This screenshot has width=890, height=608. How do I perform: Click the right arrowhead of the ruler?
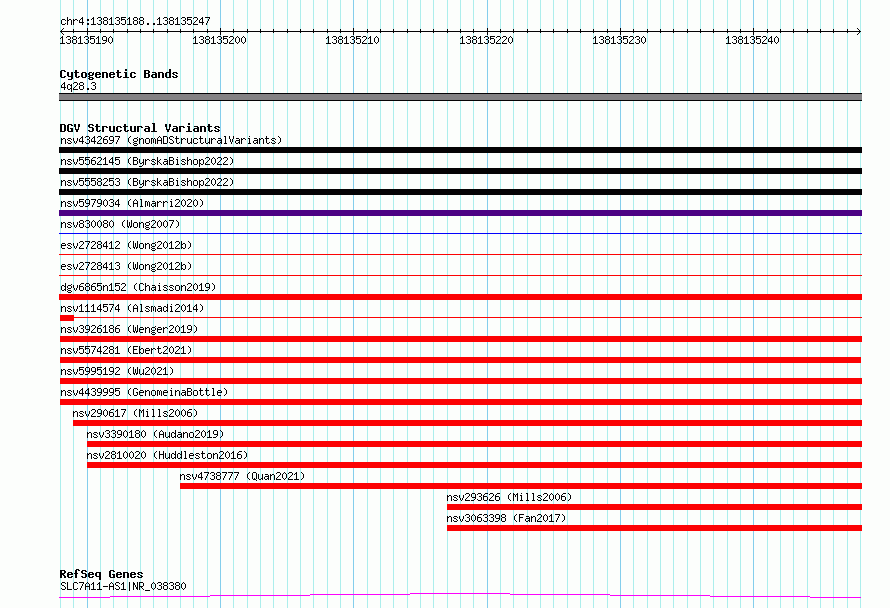(859, 31)
